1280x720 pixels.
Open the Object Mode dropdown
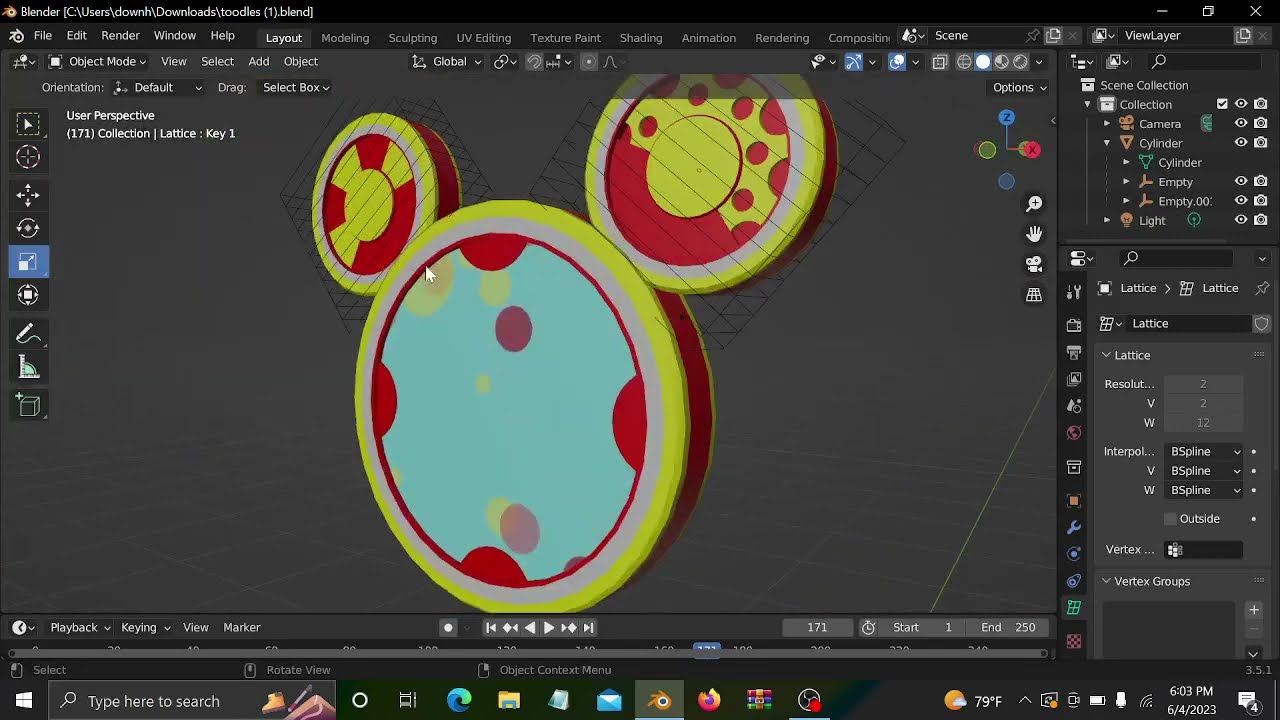97,62
